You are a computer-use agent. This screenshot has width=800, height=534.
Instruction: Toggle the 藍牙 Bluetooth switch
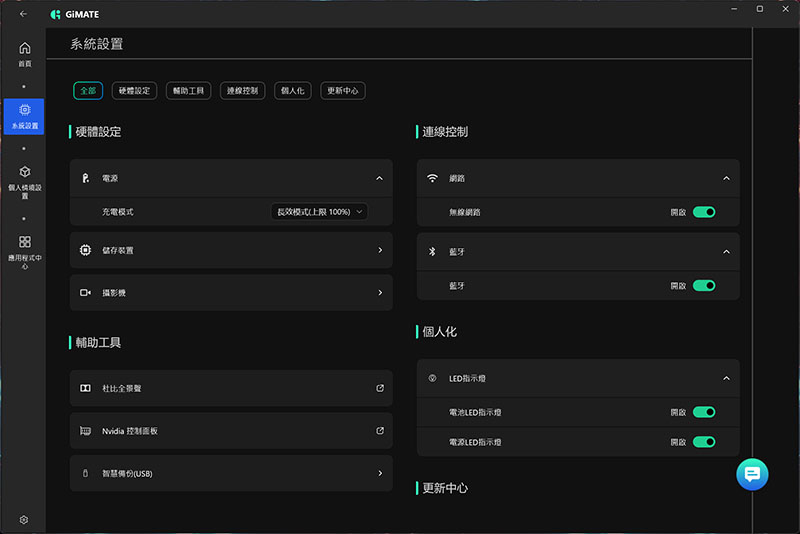pyautogui.click(x=704, y=285)
